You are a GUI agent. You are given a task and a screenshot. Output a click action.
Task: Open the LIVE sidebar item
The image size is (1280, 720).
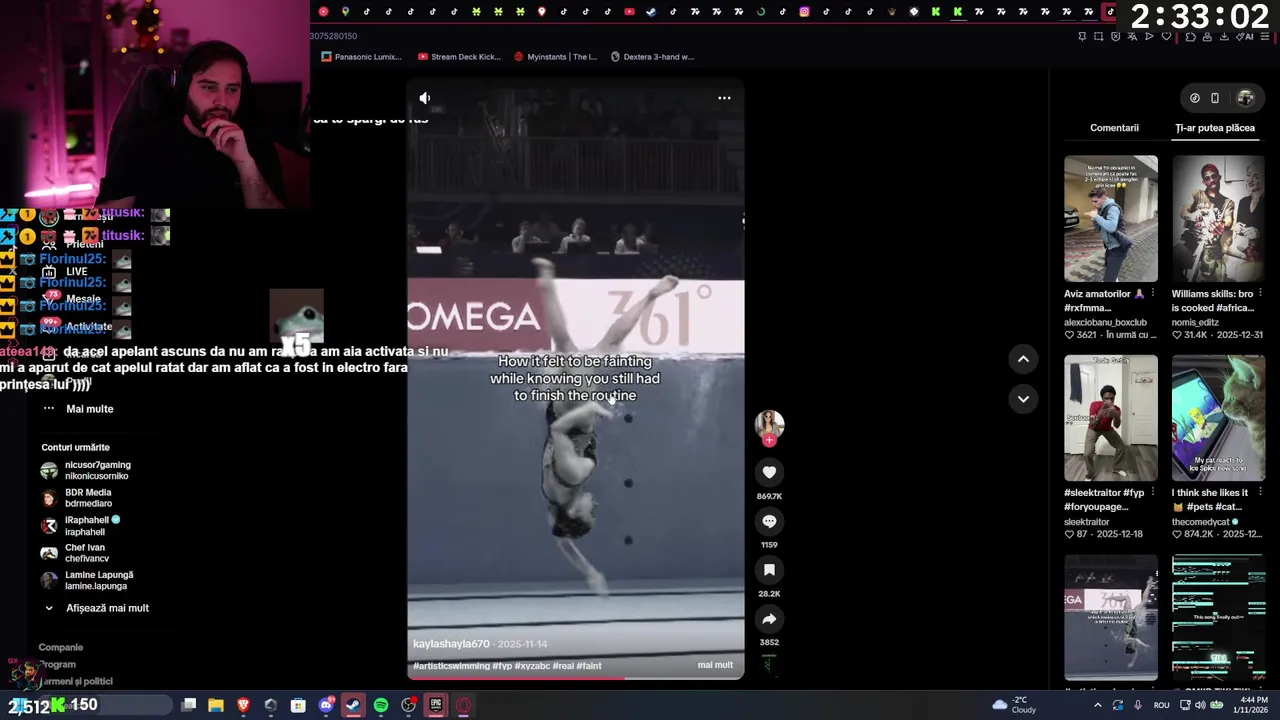point(67,272)
